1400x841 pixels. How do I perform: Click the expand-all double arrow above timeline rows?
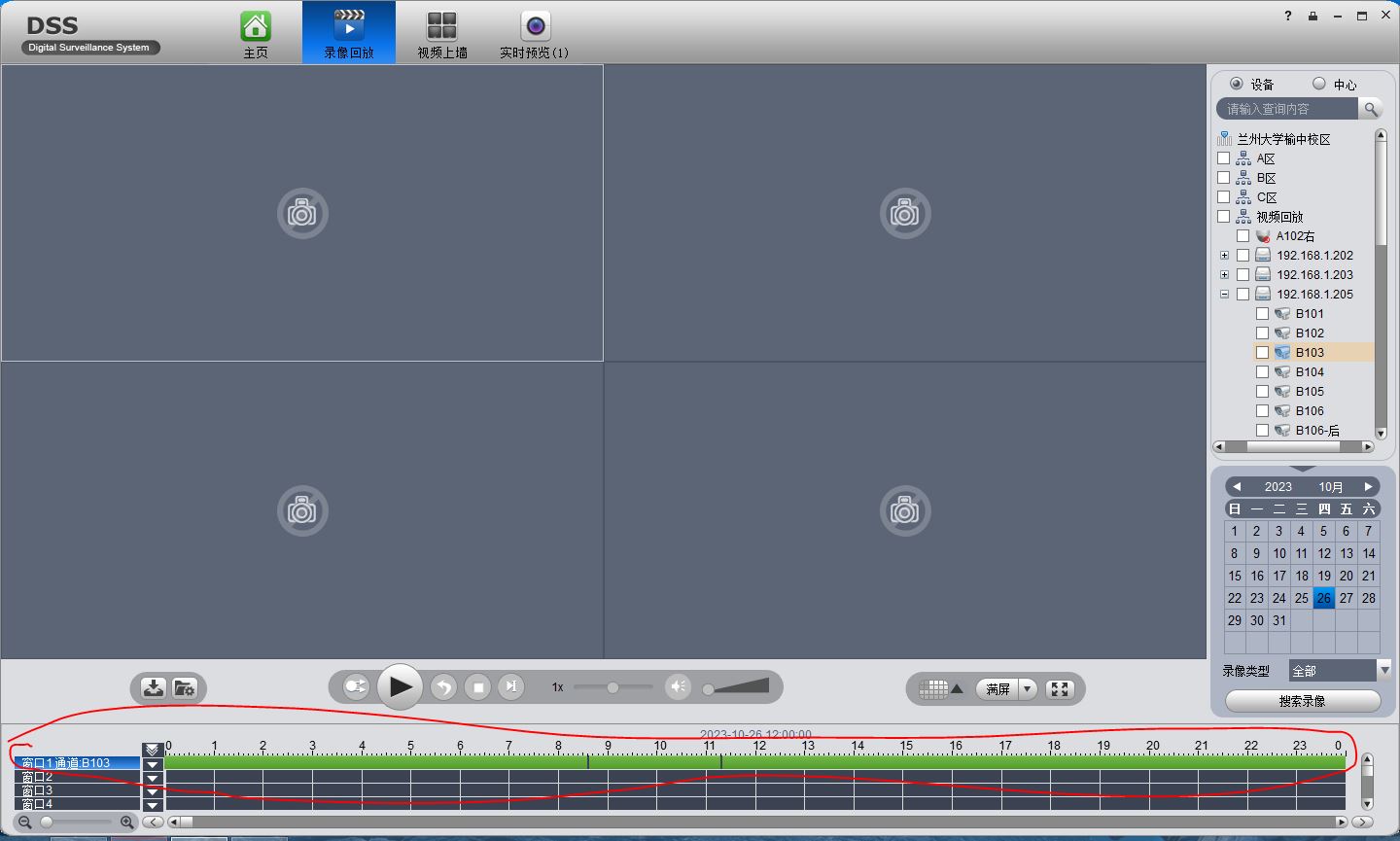(x=153, y=750)
